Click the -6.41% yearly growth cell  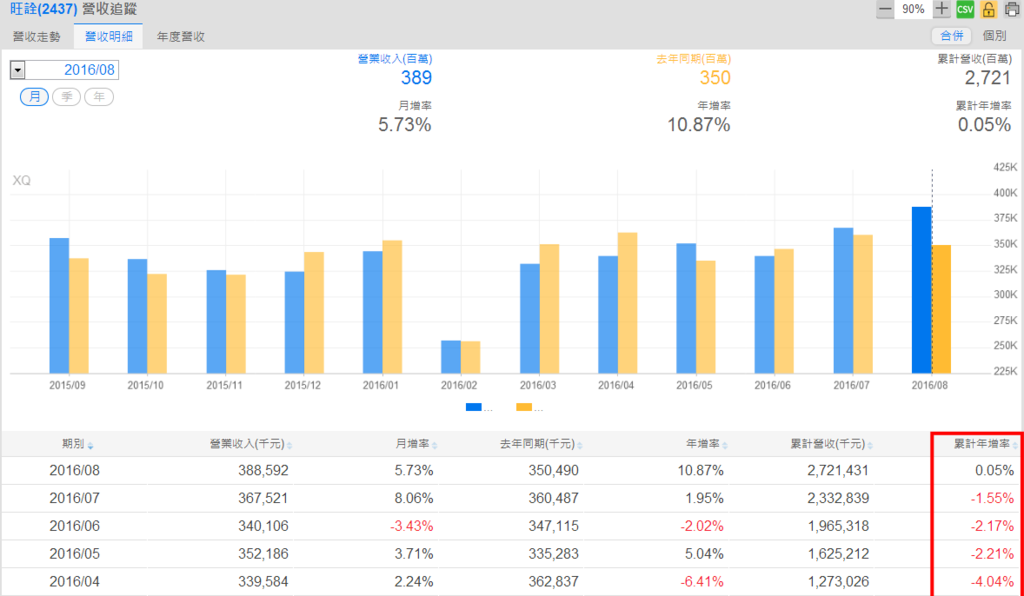click(701, 582)
